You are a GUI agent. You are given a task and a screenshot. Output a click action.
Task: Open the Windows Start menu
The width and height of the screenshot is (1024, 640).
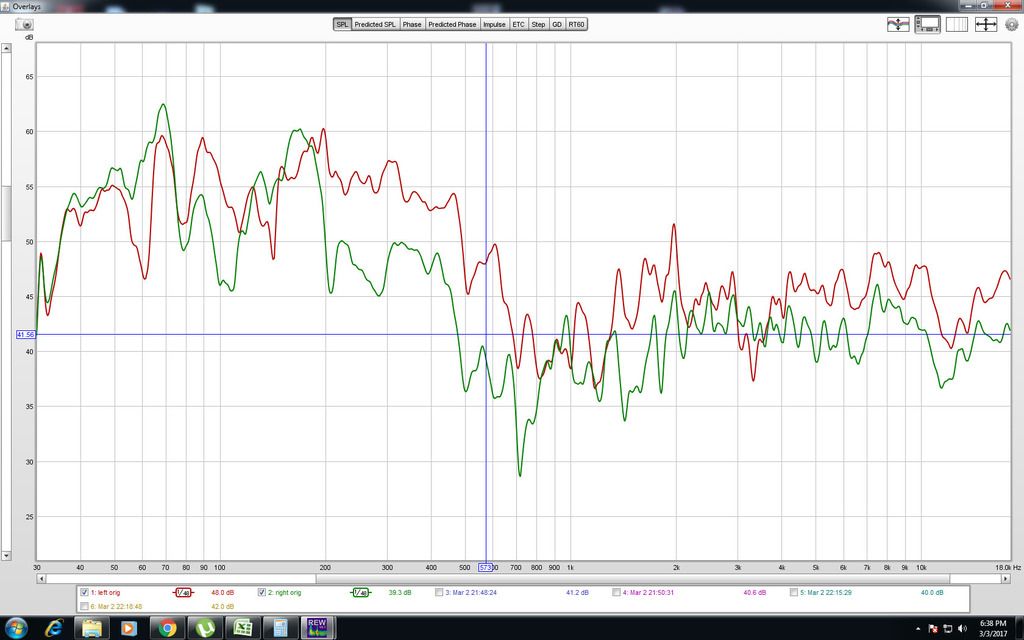pos(16,628)
